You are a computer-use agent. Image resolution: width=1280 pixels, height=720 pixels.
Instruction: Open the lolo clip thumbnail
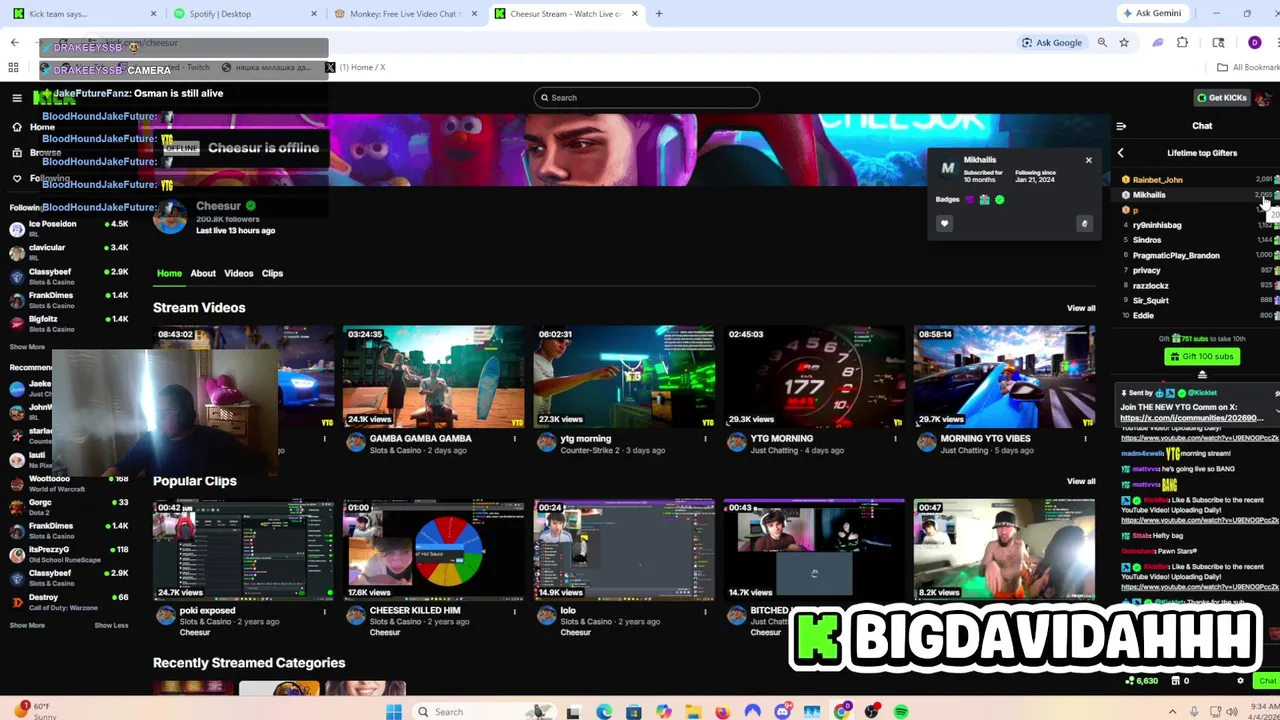pyautogui.click(x=624, y=550)
